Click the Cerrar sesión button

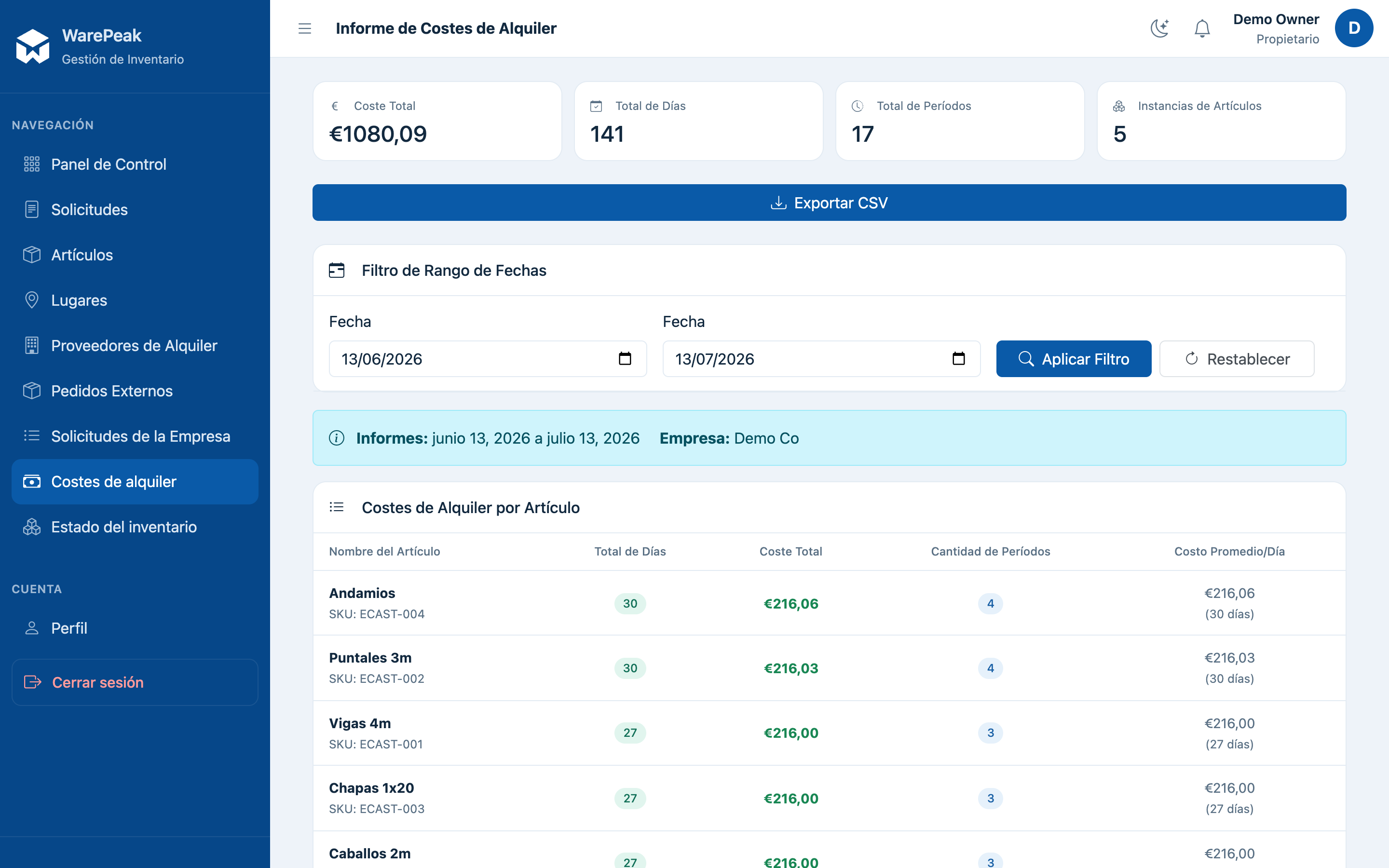135,682
